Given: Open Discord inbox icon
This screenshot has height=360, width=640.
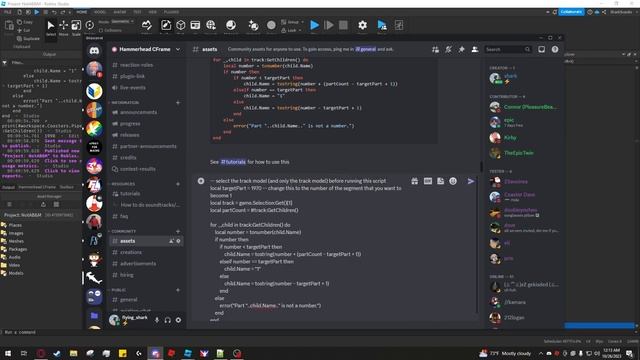Looking at the screenshot, I should pyautogui.click(x=542, y=49).
